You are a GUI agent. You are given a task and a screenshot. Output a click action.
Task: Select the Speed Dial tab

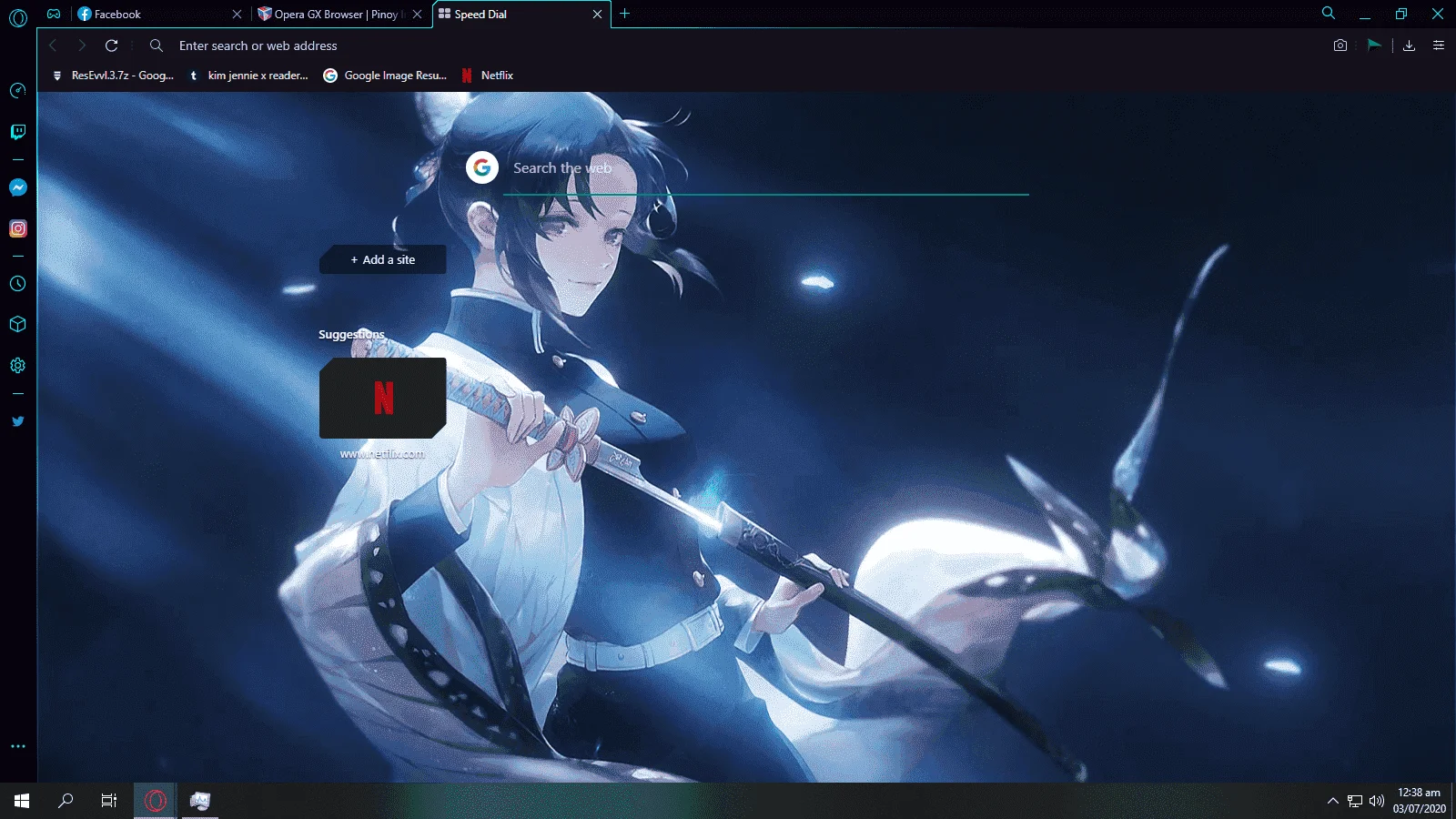click(521, 15)
